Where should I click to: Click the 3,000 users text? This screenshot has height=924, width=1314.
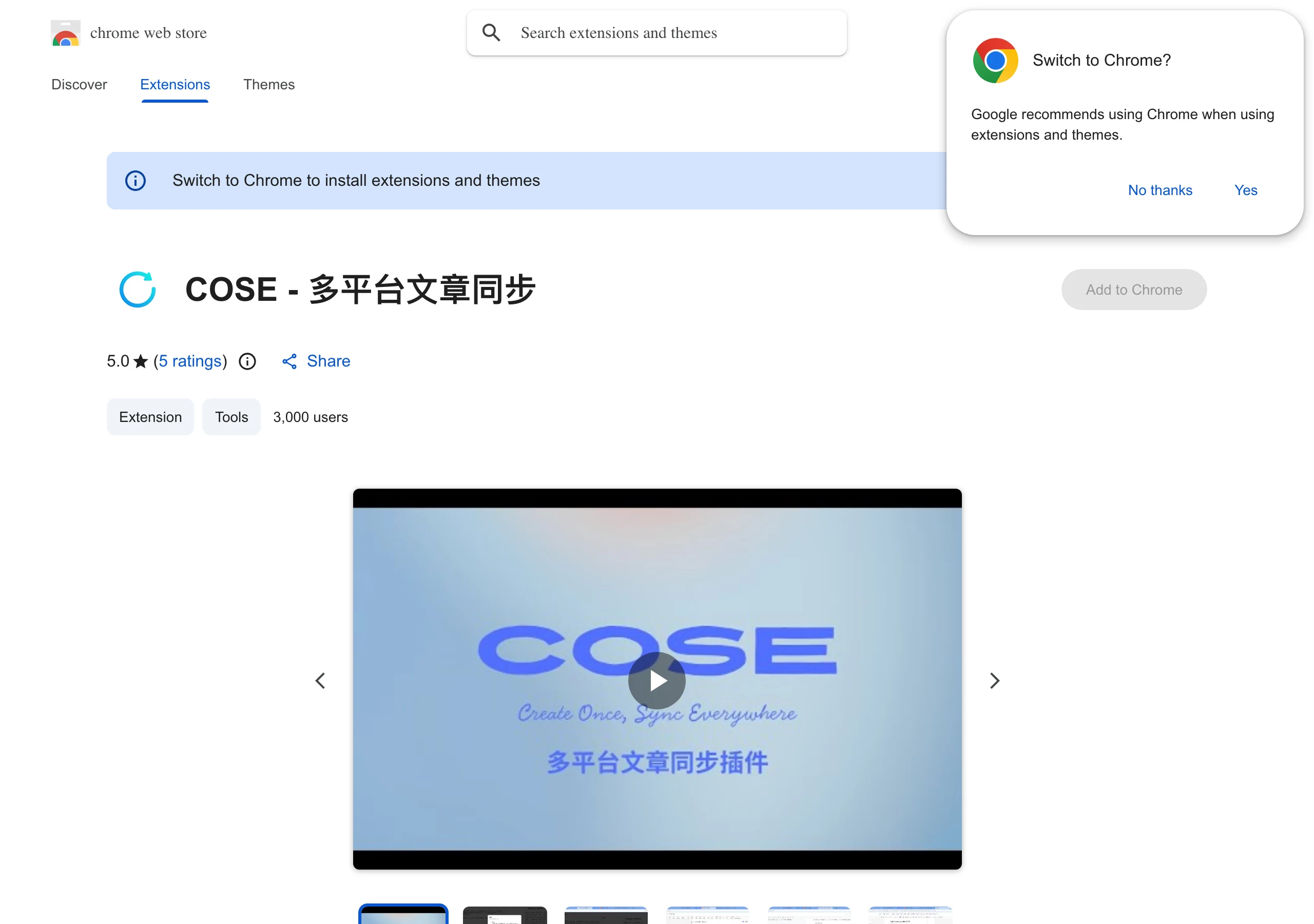(x=310, y=417)
